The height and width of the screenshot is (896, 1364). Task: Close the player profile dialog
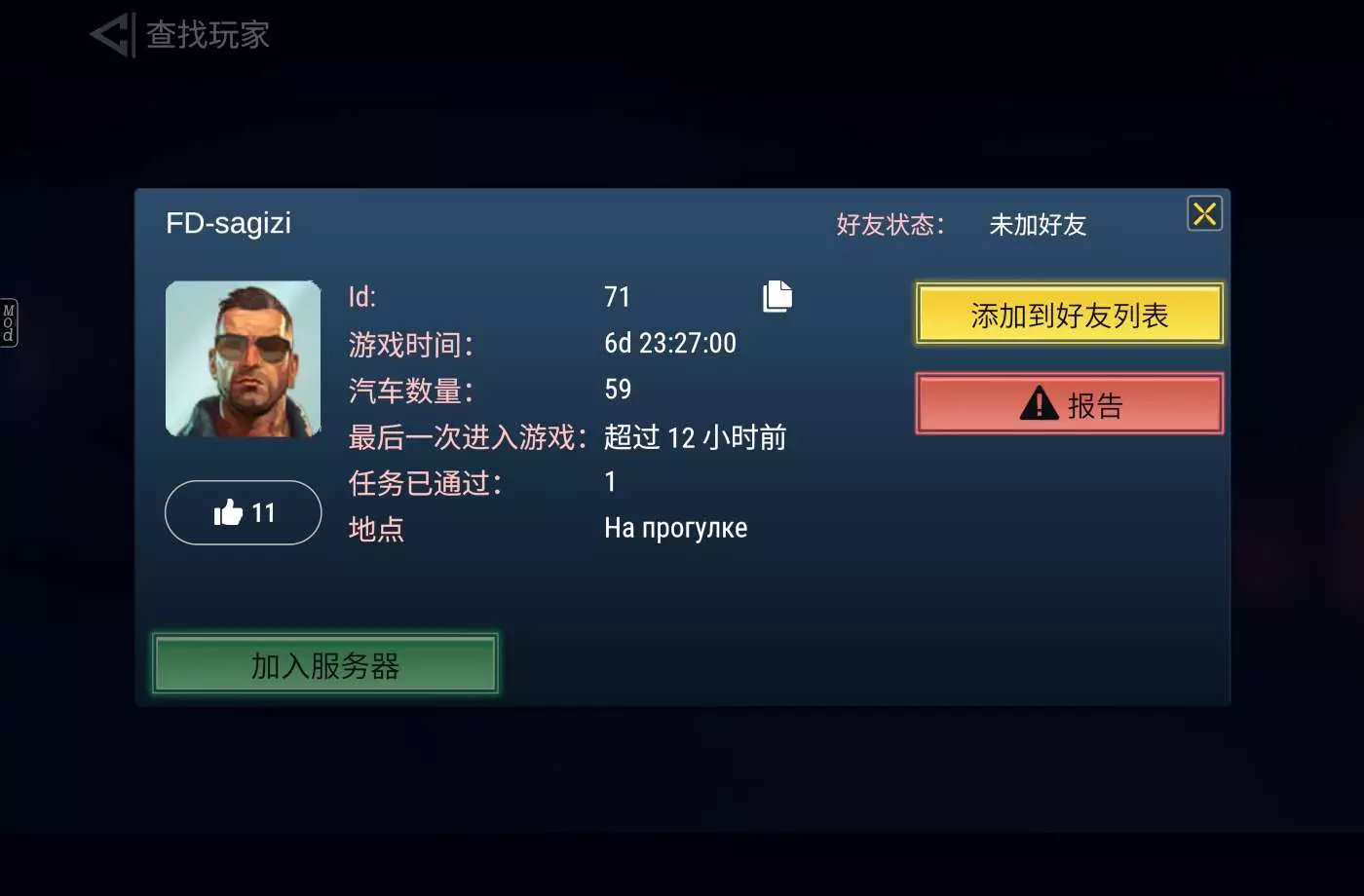1204,213
